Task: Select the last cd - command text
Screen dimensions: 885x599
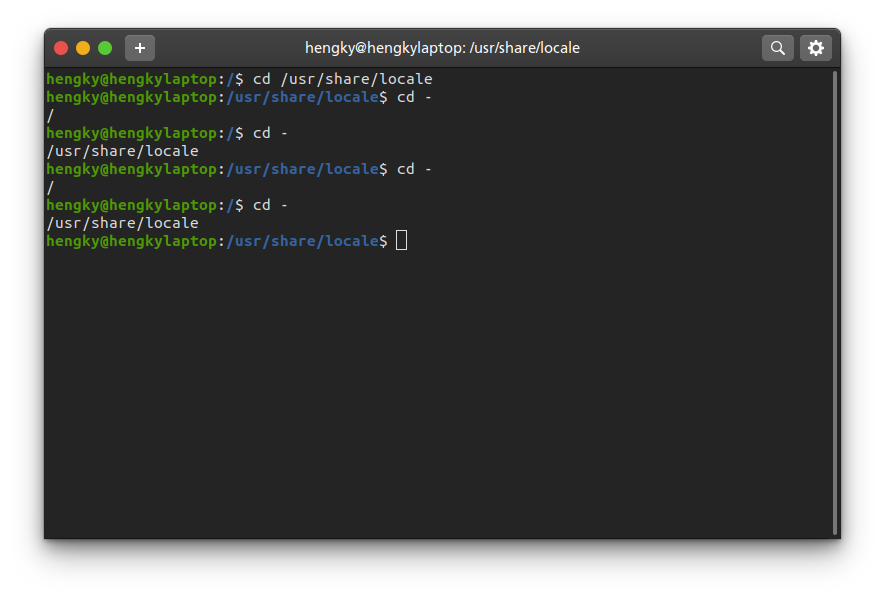Action: pyautogui.click(x=270, y=205)
